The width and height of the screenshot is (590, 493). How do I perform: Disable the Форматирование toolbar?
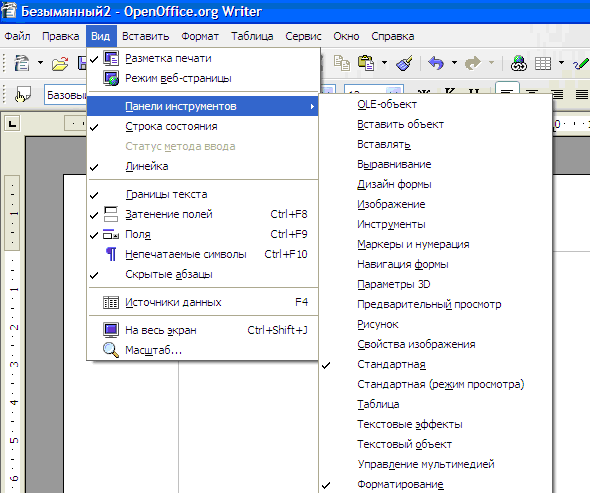pos(436,484)
